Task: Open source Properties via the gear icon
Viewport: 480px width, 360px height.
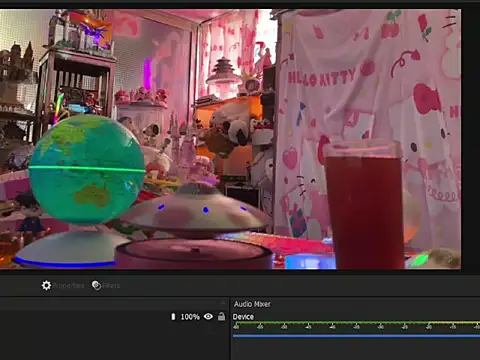Action: 46,285
